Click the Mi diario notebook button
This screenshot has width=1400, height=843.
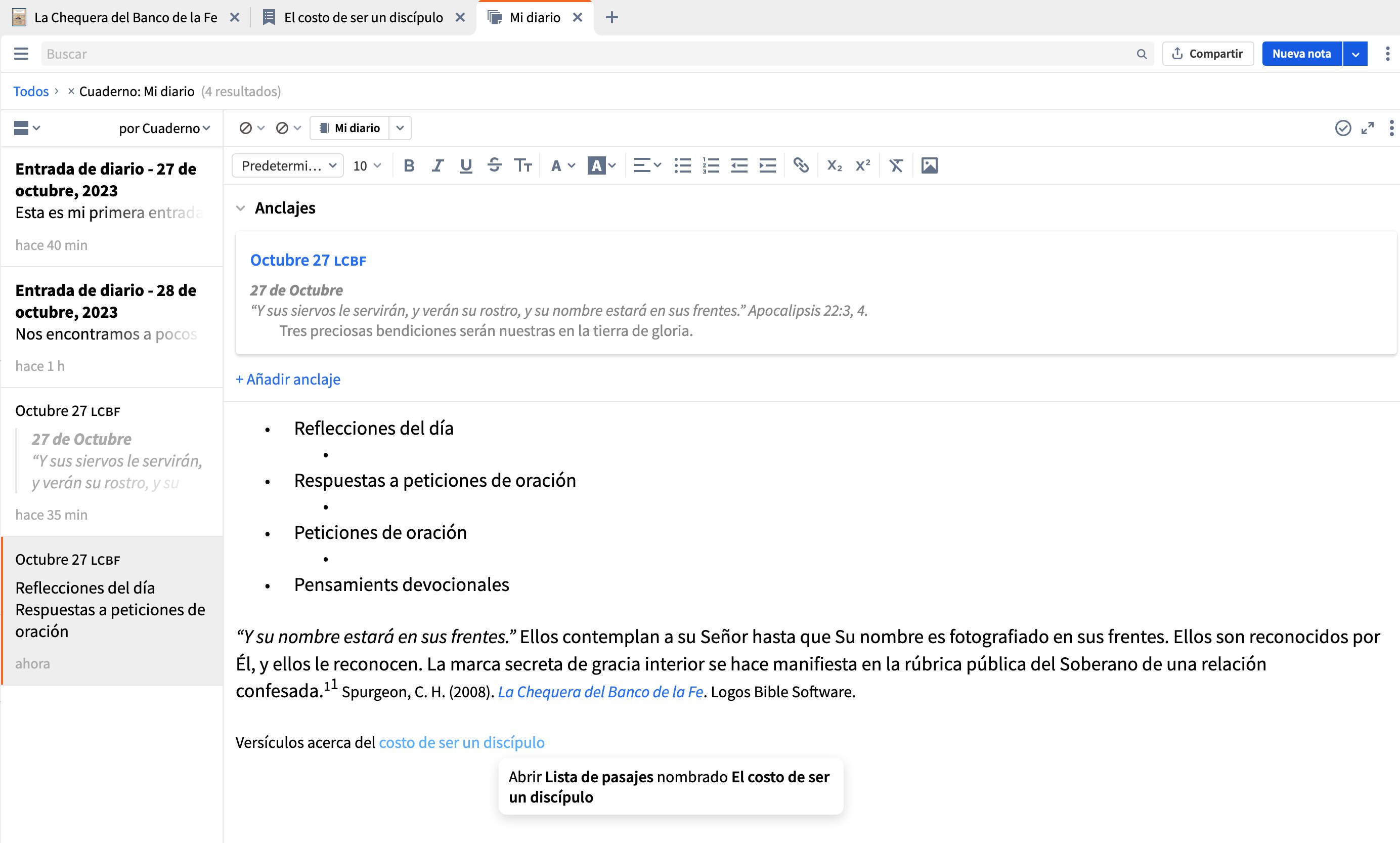[349, 128]
